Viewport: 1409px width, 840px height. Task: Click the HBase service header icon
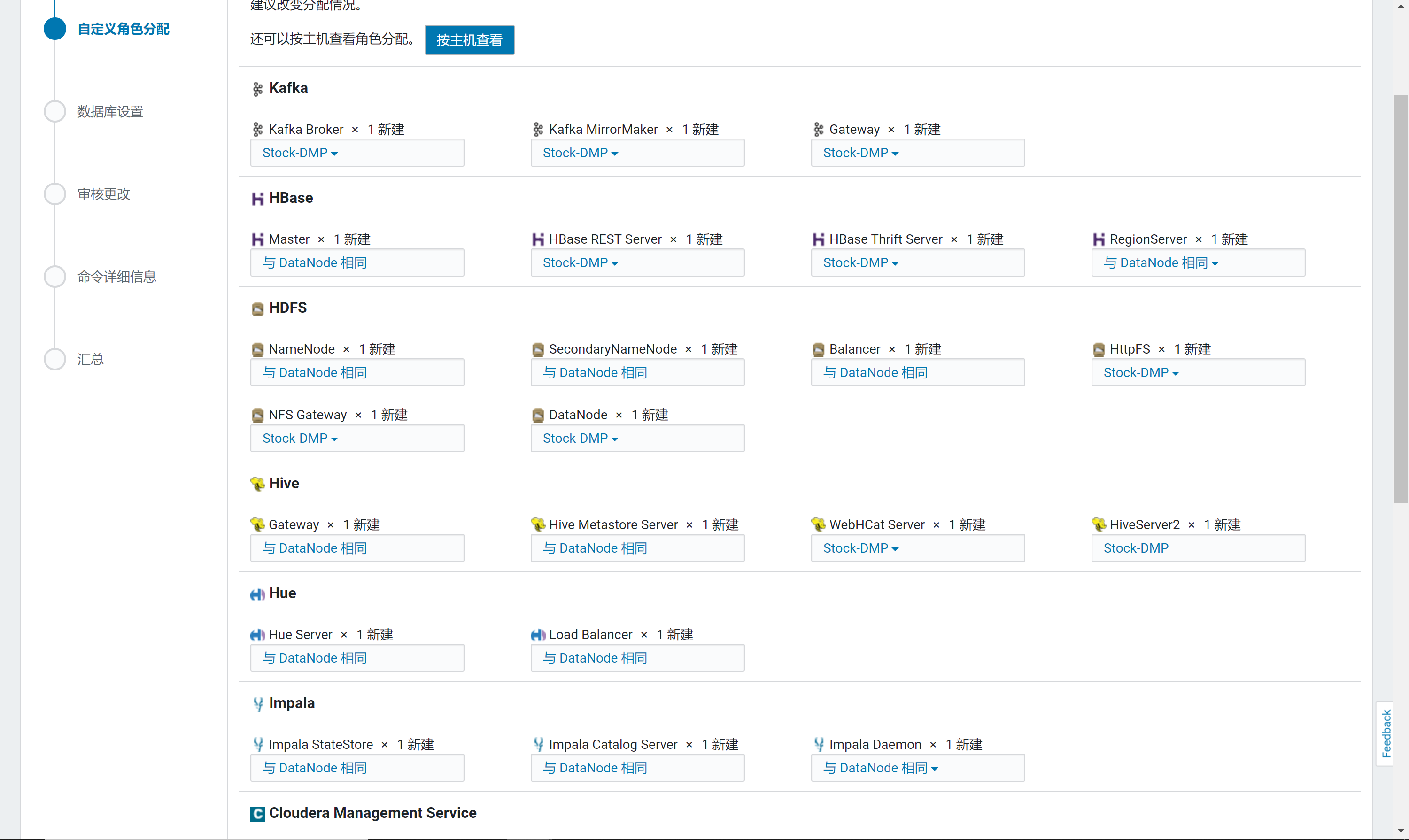[257, 199]
